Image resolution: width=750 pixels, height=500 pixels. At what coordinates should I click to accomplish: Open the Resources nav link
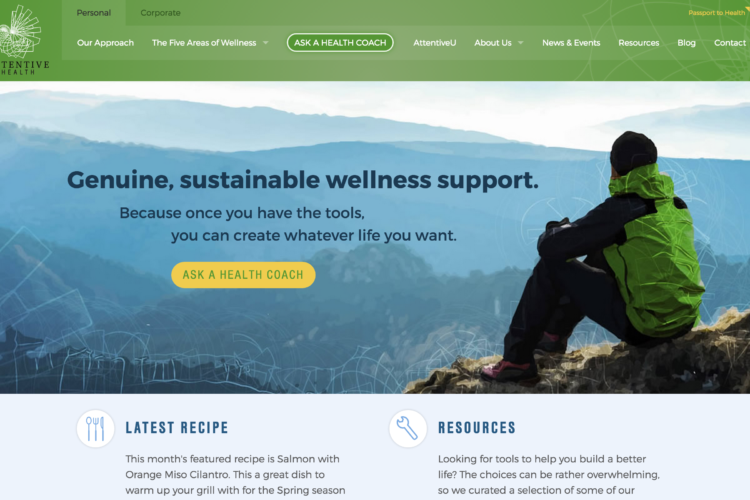pos(639,43)
